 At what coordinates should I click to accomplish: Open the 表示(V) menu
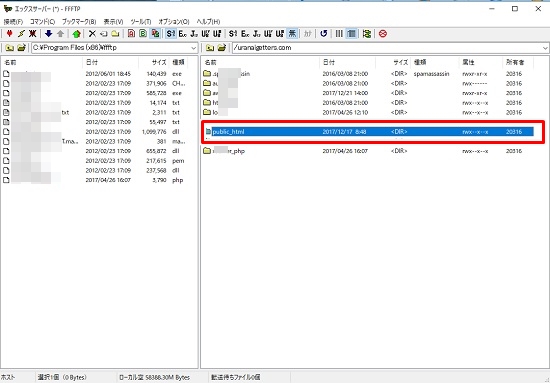click(113, 22)
